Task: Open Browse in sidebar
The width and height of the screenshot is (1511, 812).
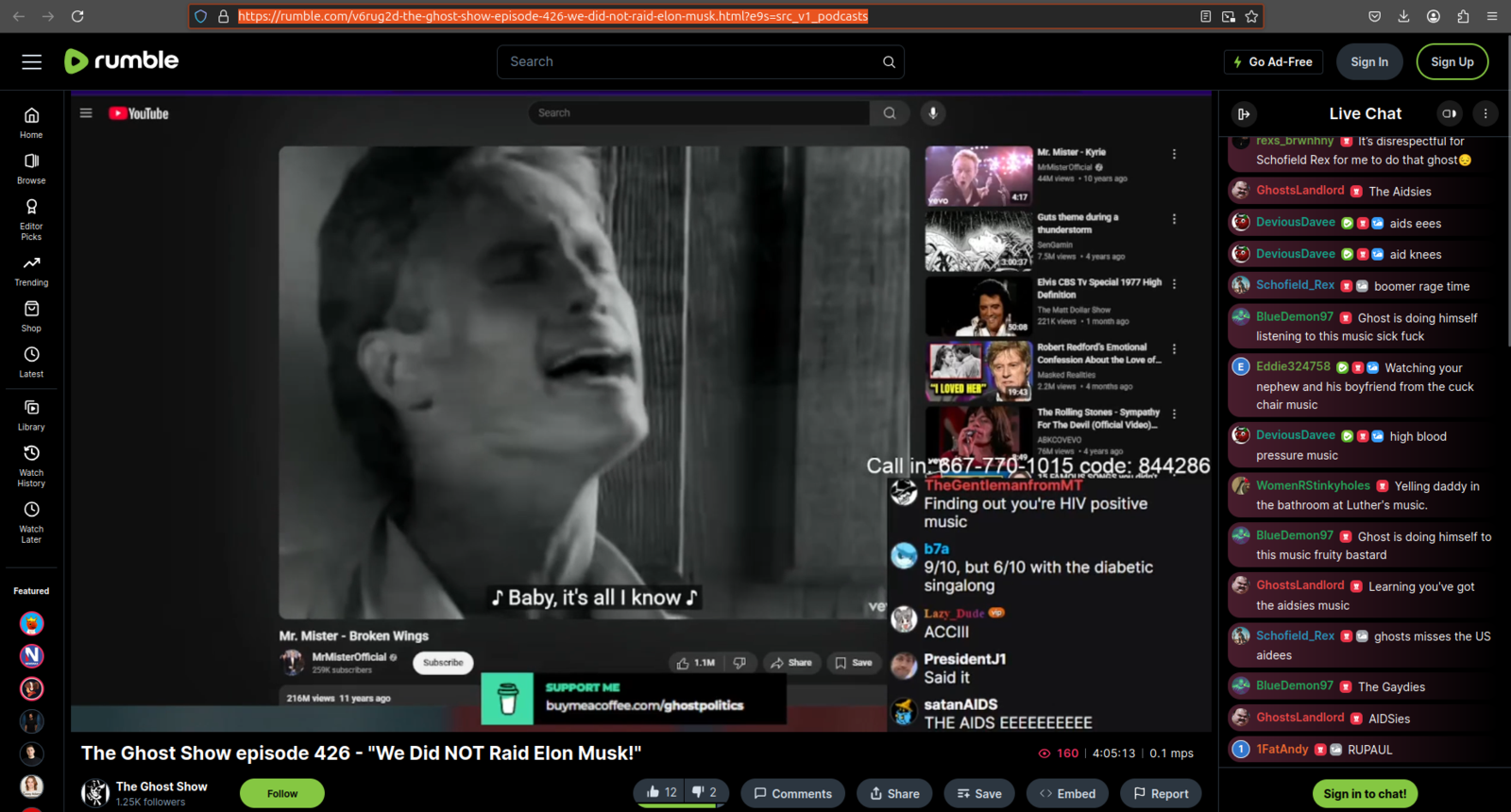Action: (31, 169)
